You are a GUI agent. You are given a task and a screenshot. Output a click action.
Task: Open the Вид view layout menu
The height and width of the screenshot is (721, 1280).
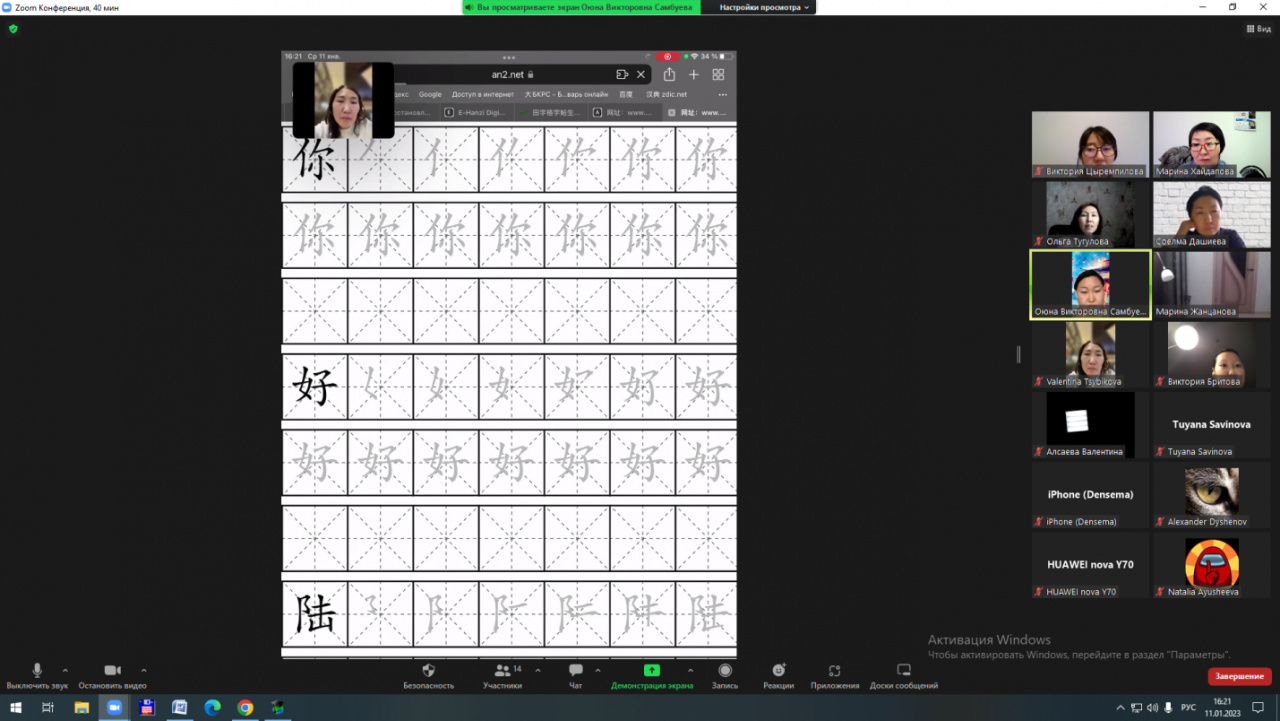point(1258,29)
